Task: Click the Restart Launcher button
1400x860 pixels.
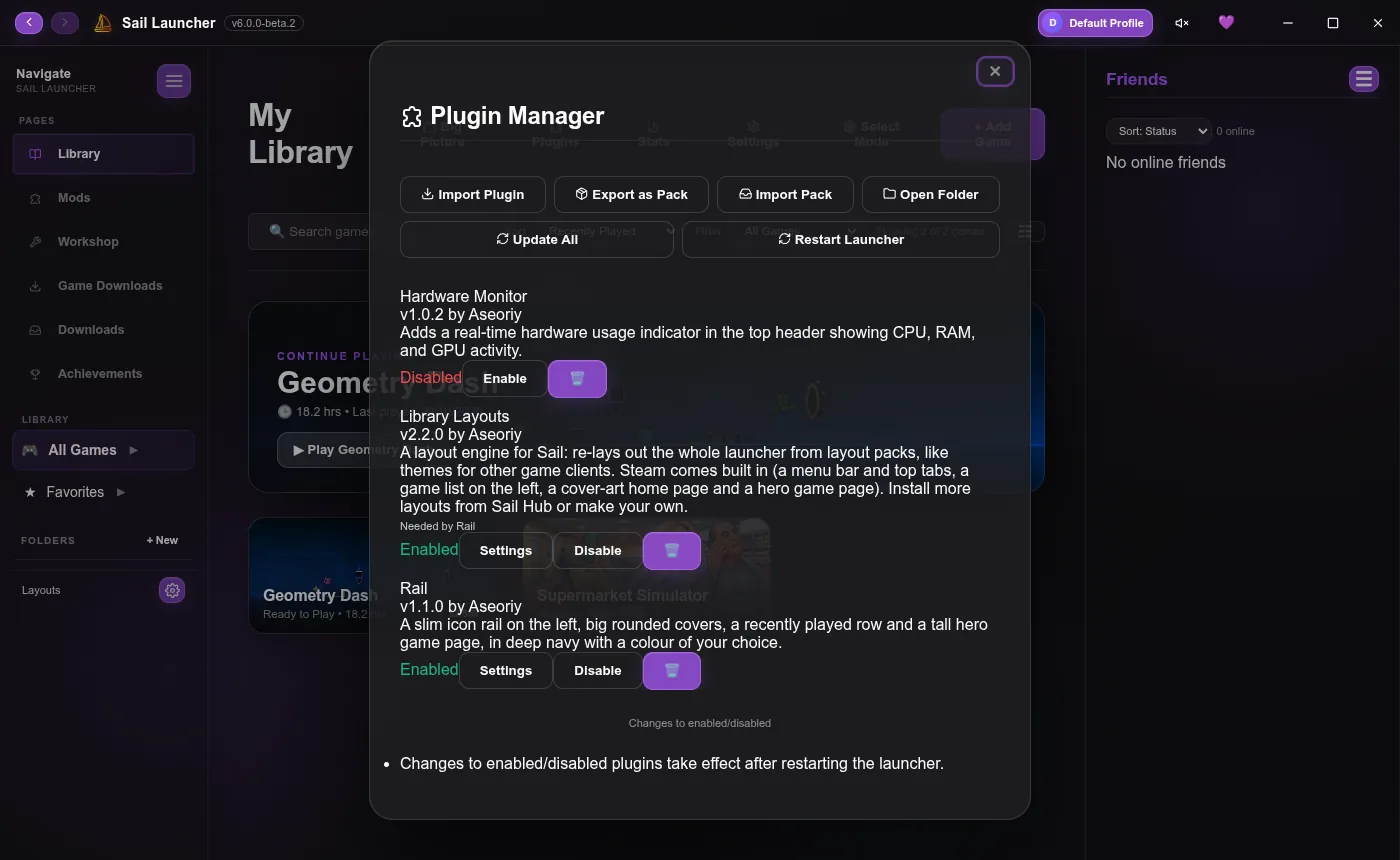Action: click(x=841, y=240)
